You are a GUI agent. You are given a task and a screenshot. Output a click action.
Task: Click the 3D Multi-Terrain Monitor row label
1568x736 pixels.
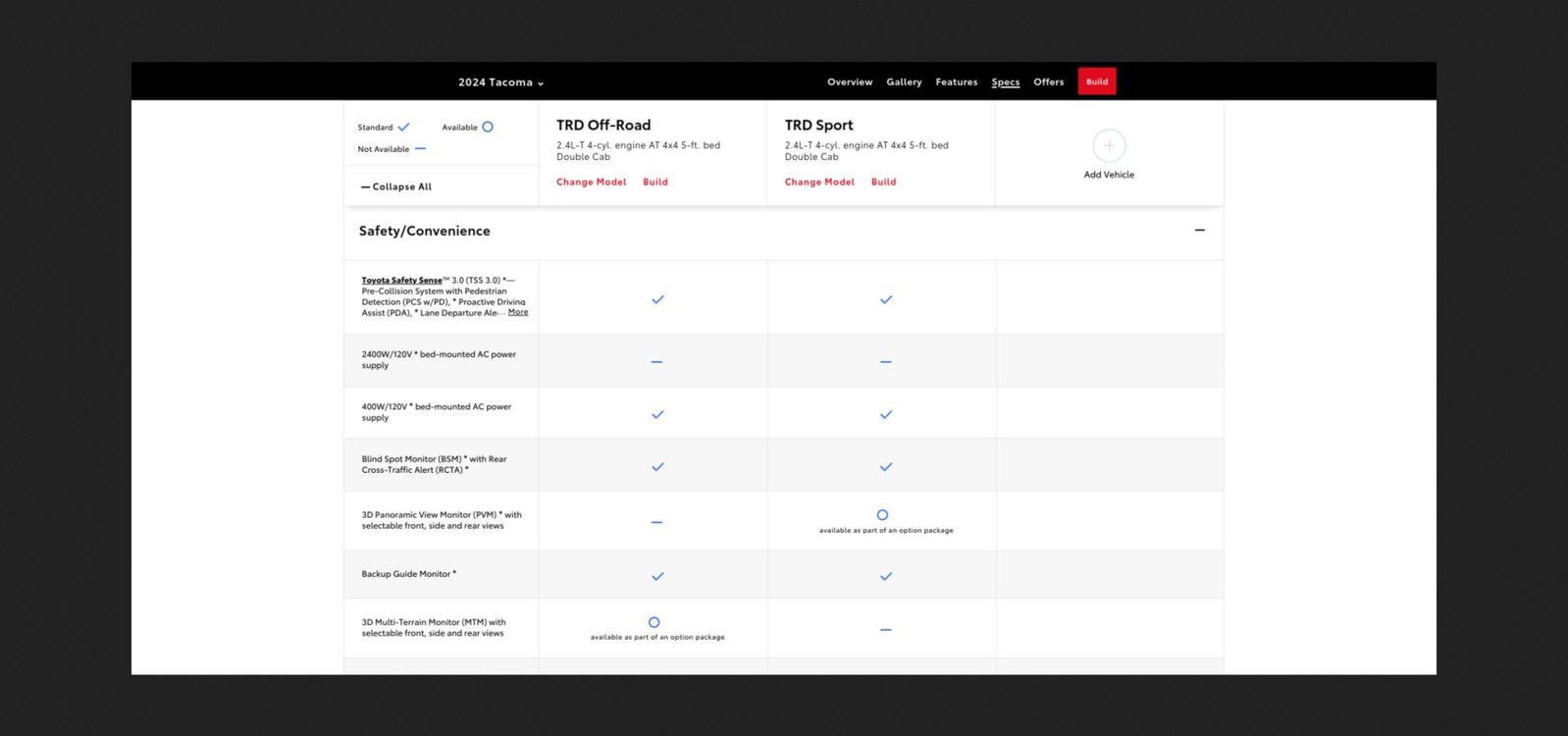pos(434,628)
